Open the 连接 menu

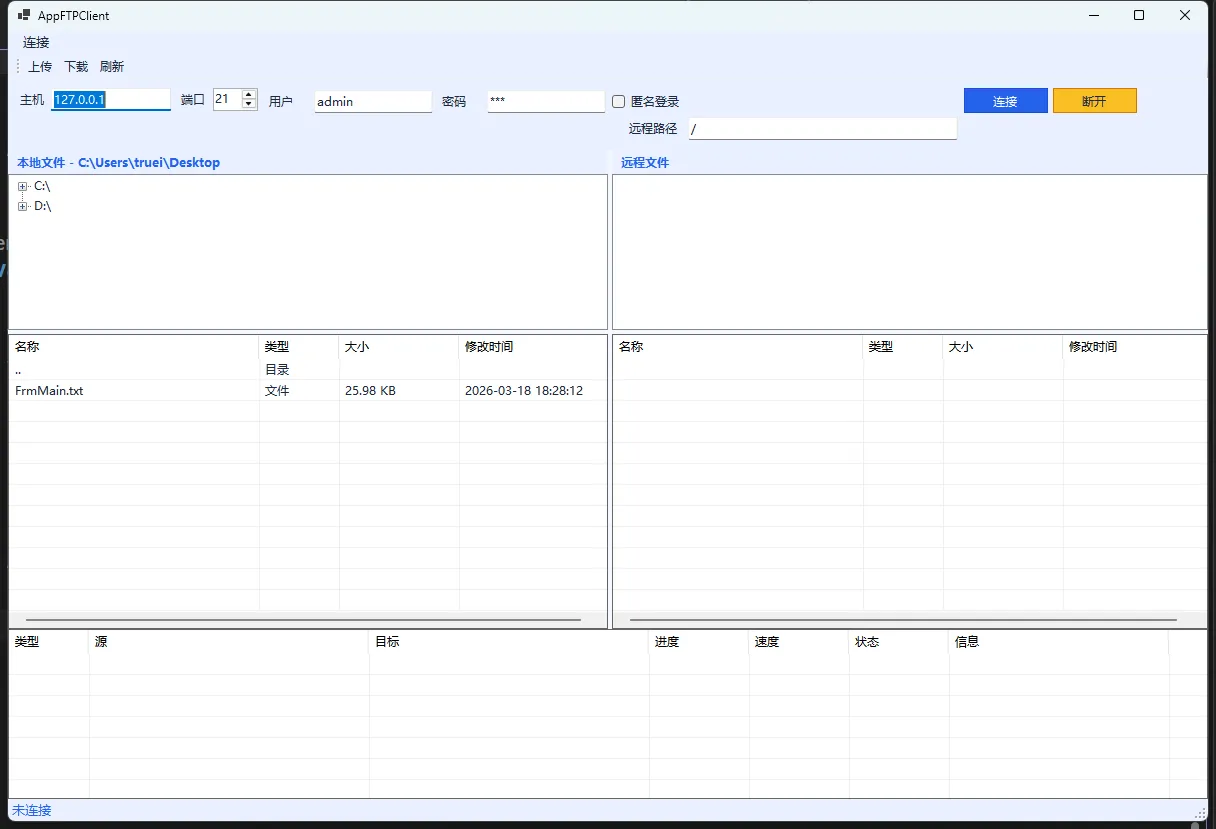pos(36,42)
